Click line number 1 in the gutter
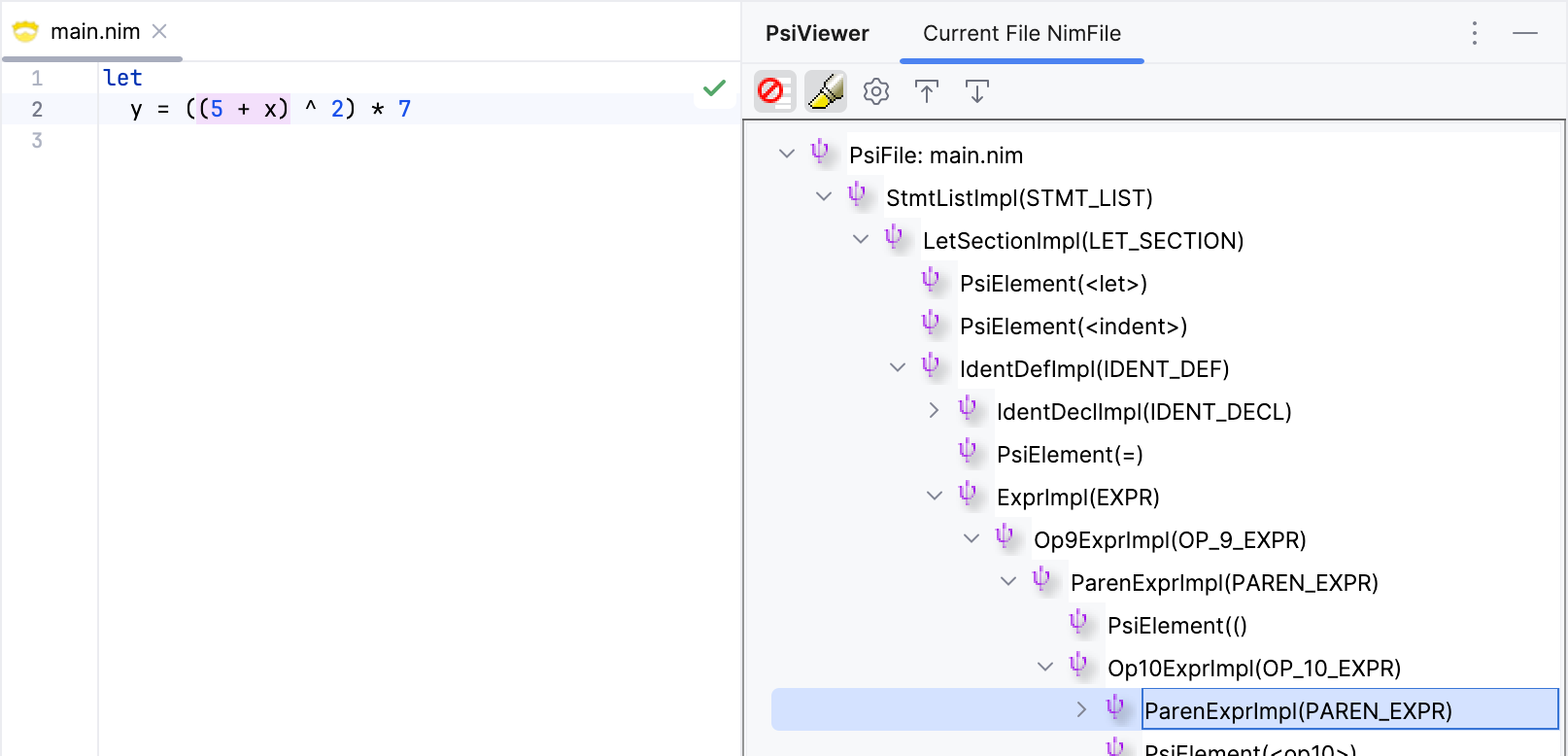The height and width of the screenshot is (756, 1568). coord(37,78)
